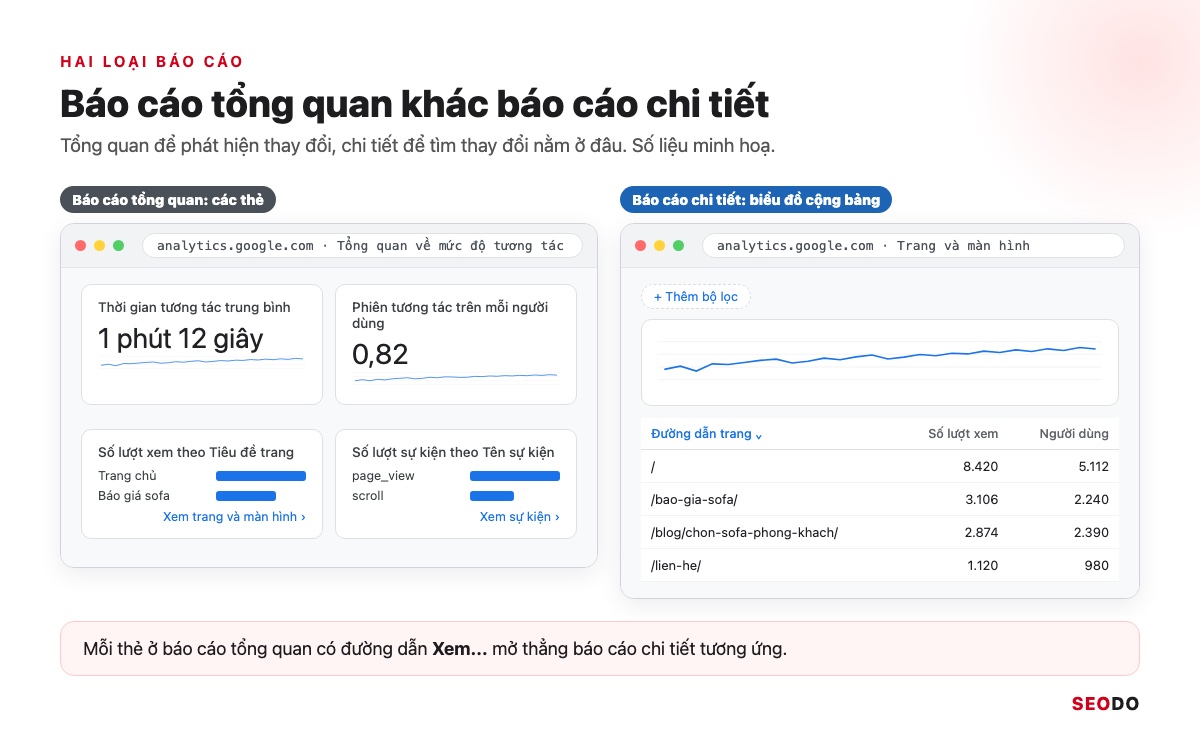Close the Trang và màn hình window
Viewport: 1200px width, 736px height.
point(640,245)
